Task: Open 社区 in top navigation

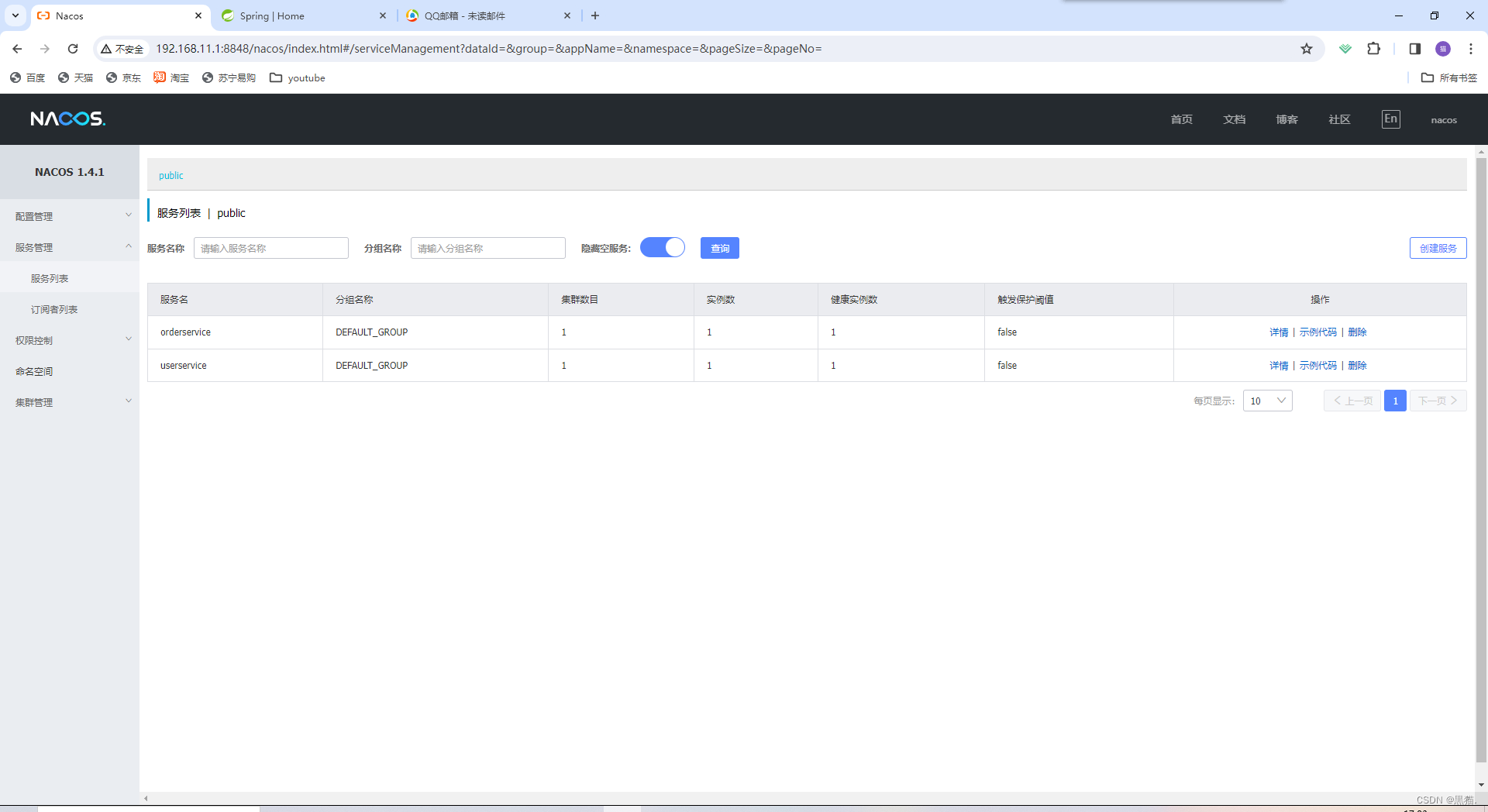Action: pos(1340,119)
